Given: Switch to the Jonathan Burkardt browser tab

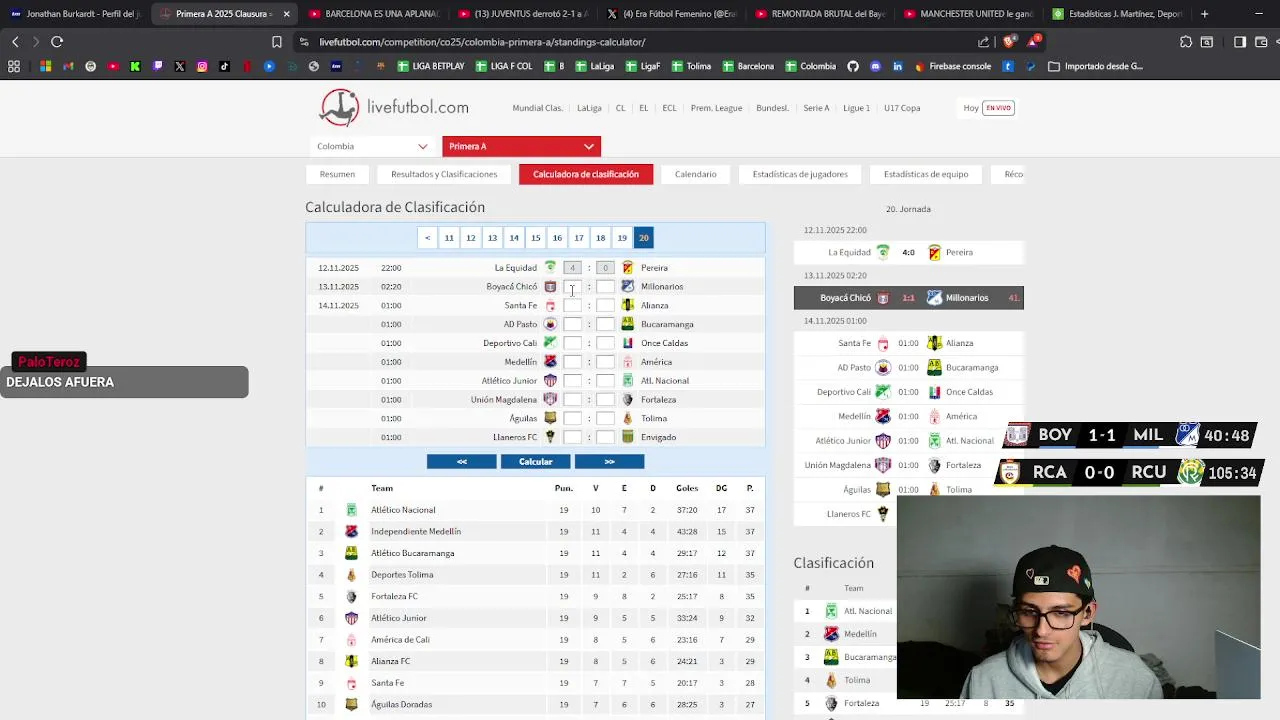Looking at the screenshot, I should [76, 14].
